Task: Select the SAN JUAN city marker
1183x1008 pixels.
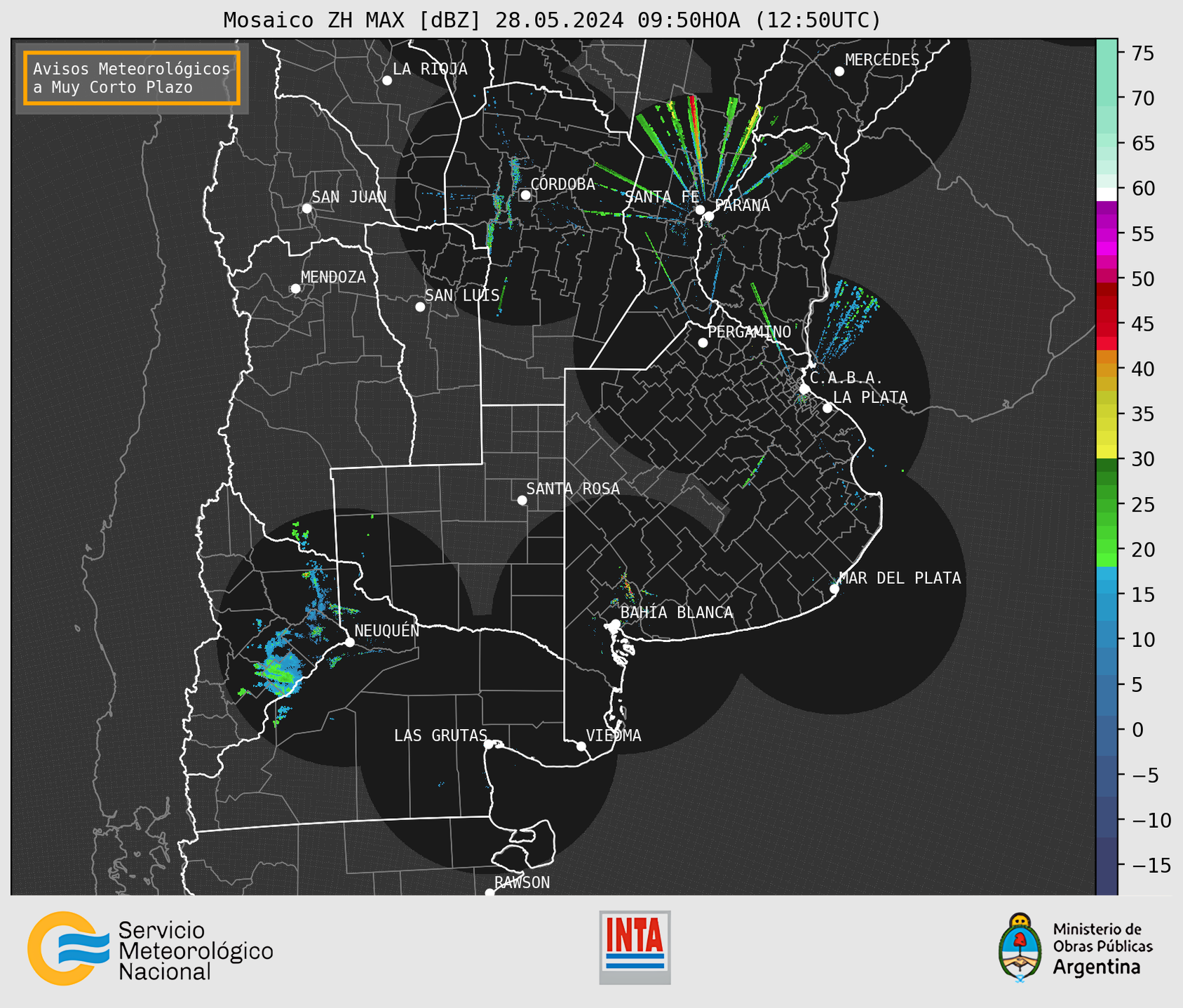Action: coord(306,208)
